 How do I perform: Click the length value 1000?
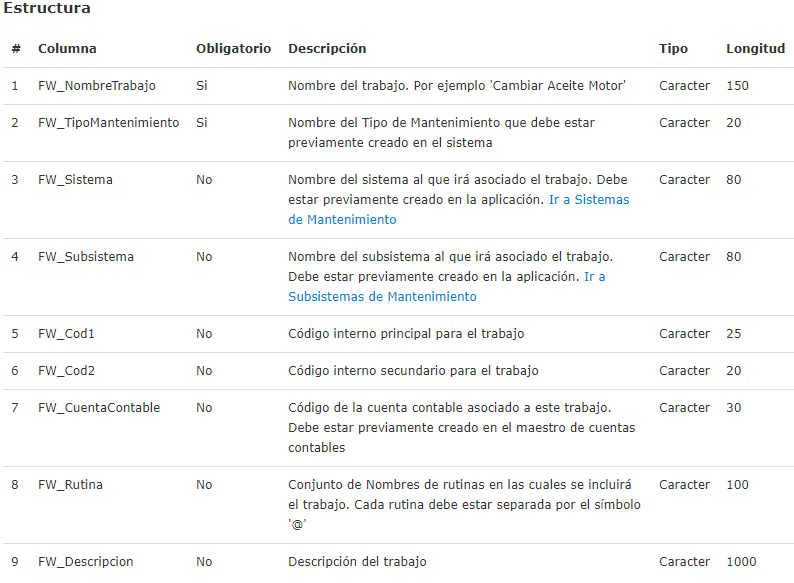[741, 562]
